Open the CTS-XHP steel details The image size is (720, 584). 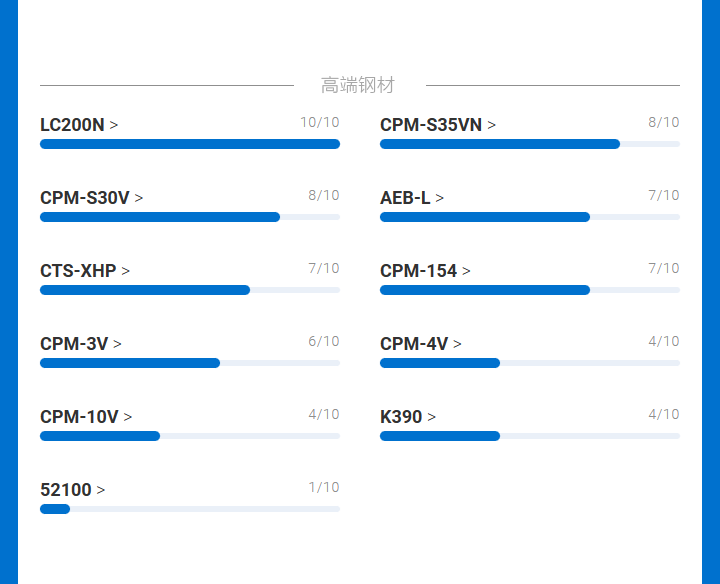(84, 271)
